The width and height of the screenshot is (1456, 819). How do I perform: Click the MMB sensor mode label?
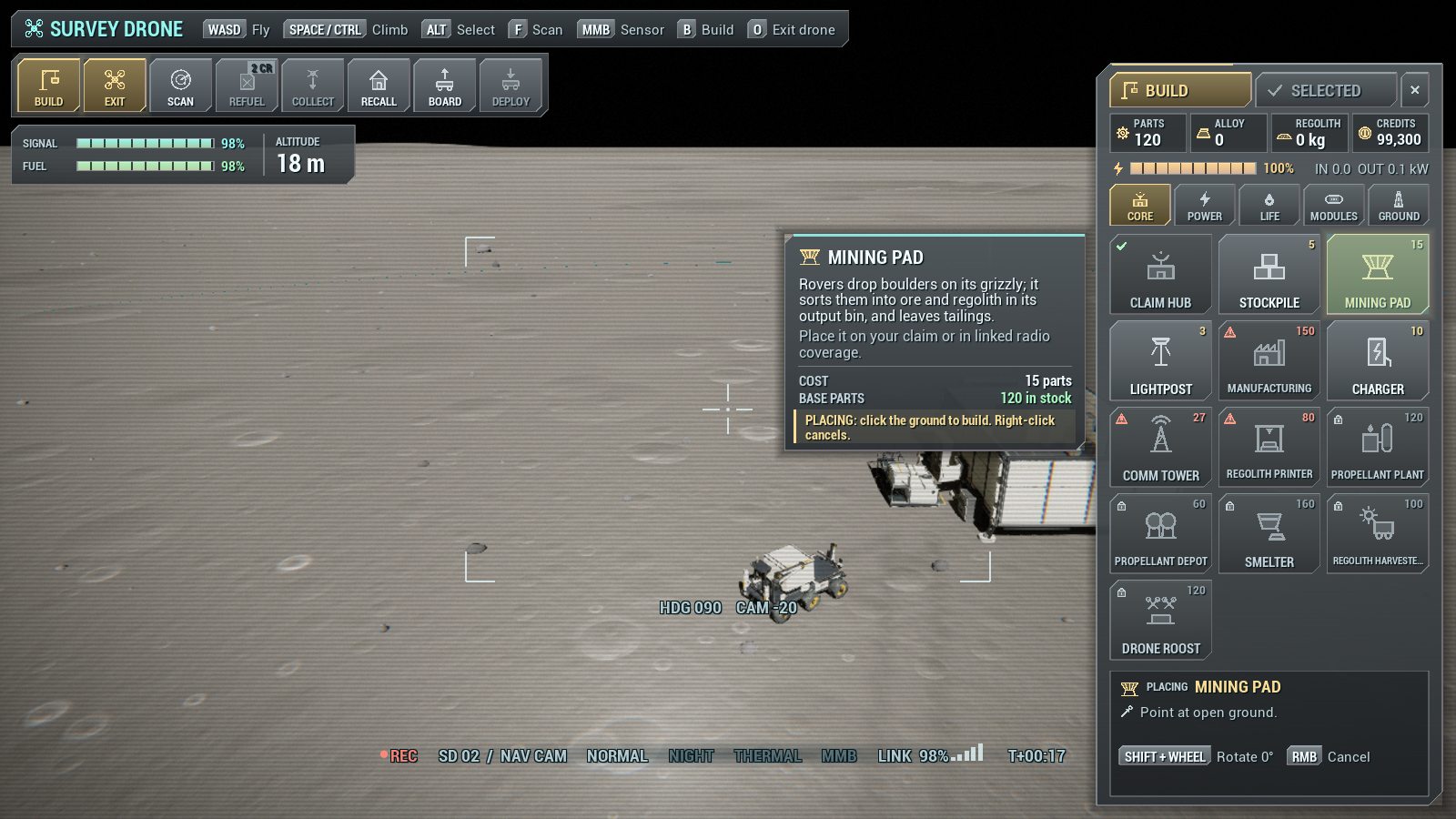[839, 756]
